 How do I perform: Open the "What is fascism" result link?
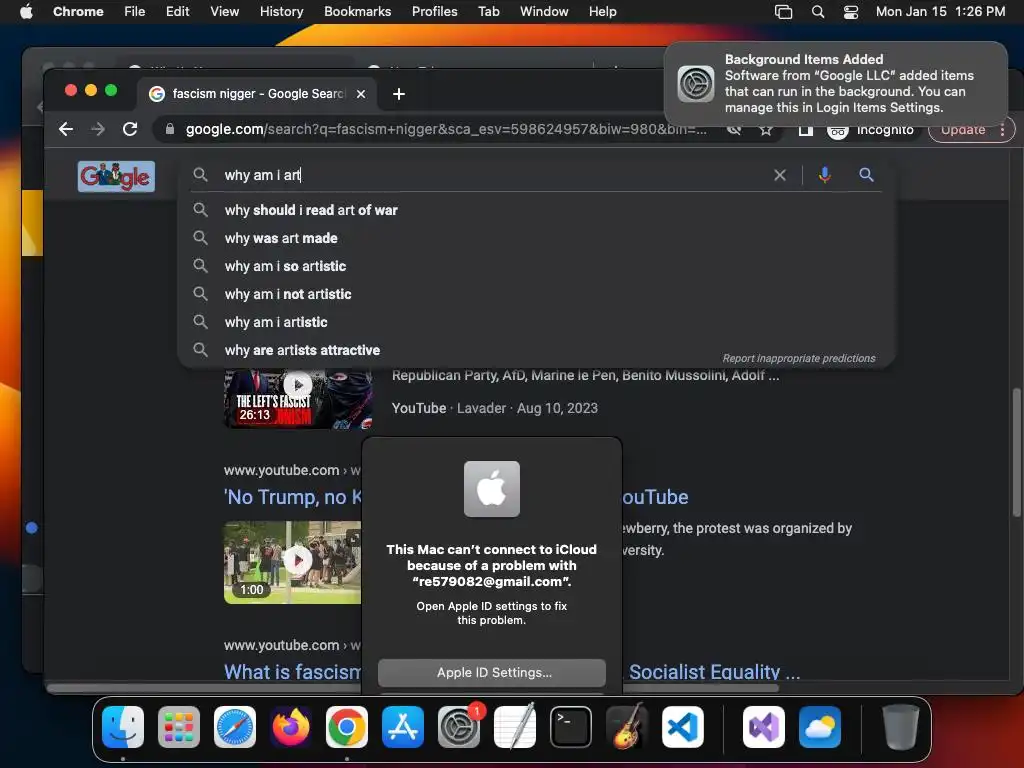tap(293, 672)
